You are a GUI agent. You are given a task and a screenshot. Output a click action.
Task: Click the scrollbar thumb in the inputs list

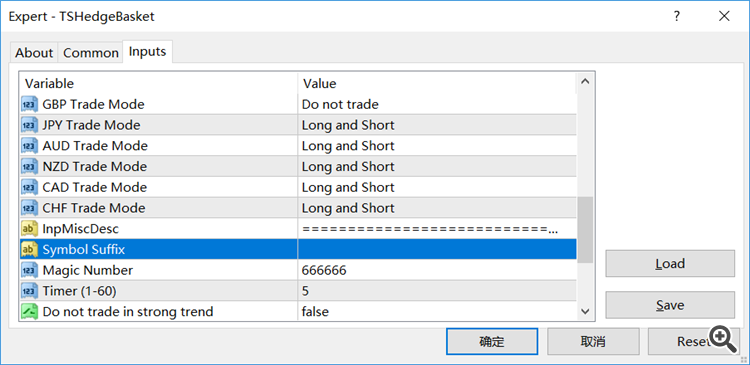585,230
